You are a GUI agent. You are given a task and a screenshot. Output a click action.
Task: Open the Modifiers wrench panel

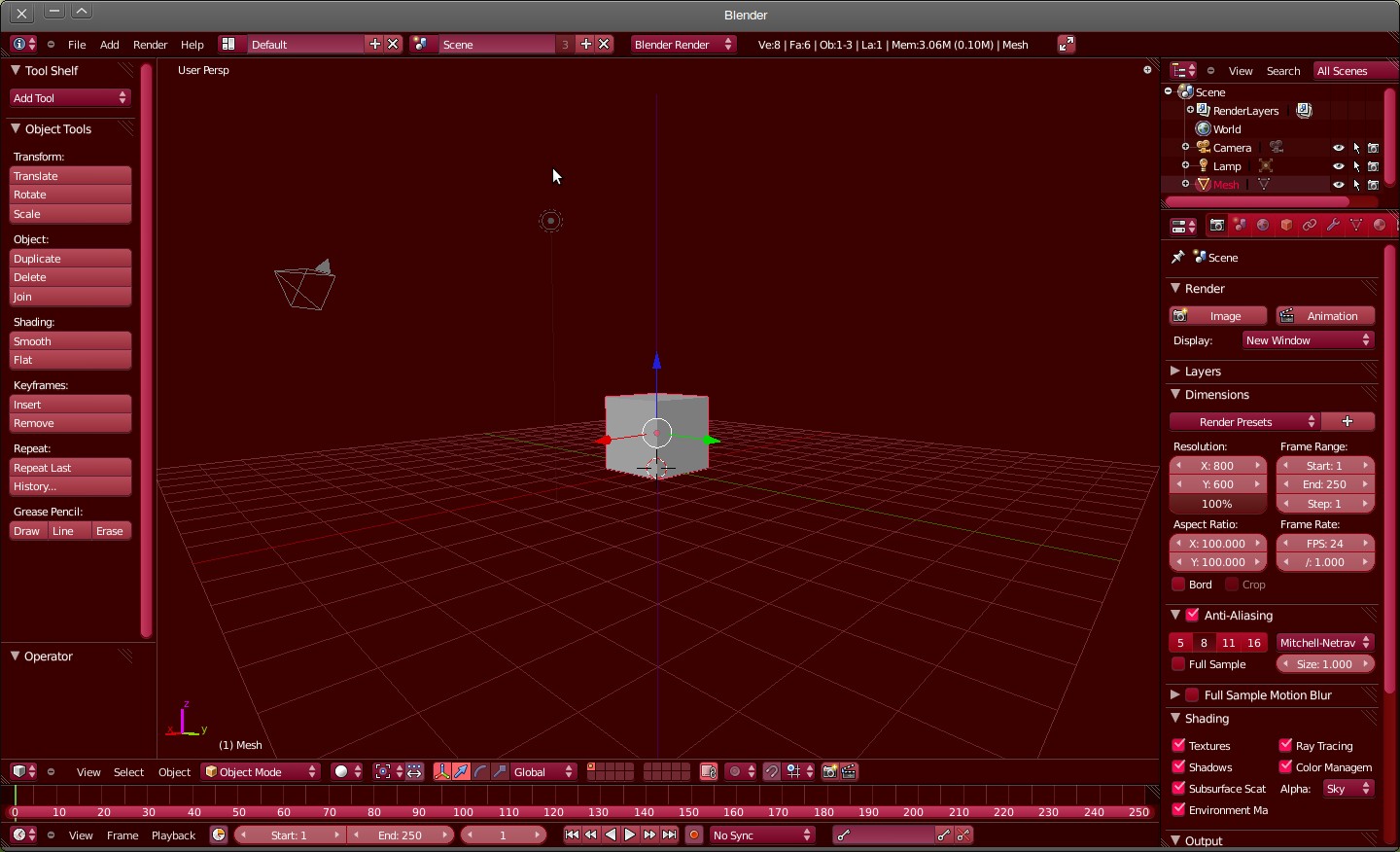coord(1333,225)
